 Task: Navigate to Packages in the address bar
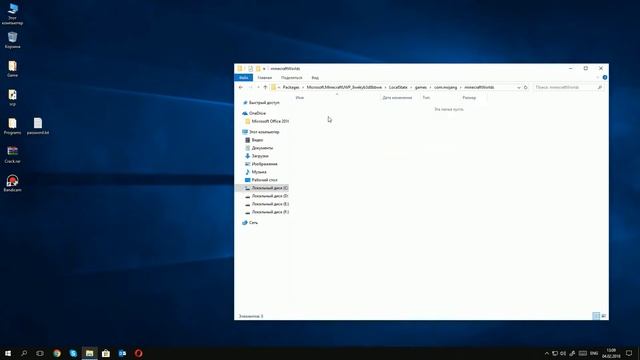pyautogui.click(x=291, y=87)
